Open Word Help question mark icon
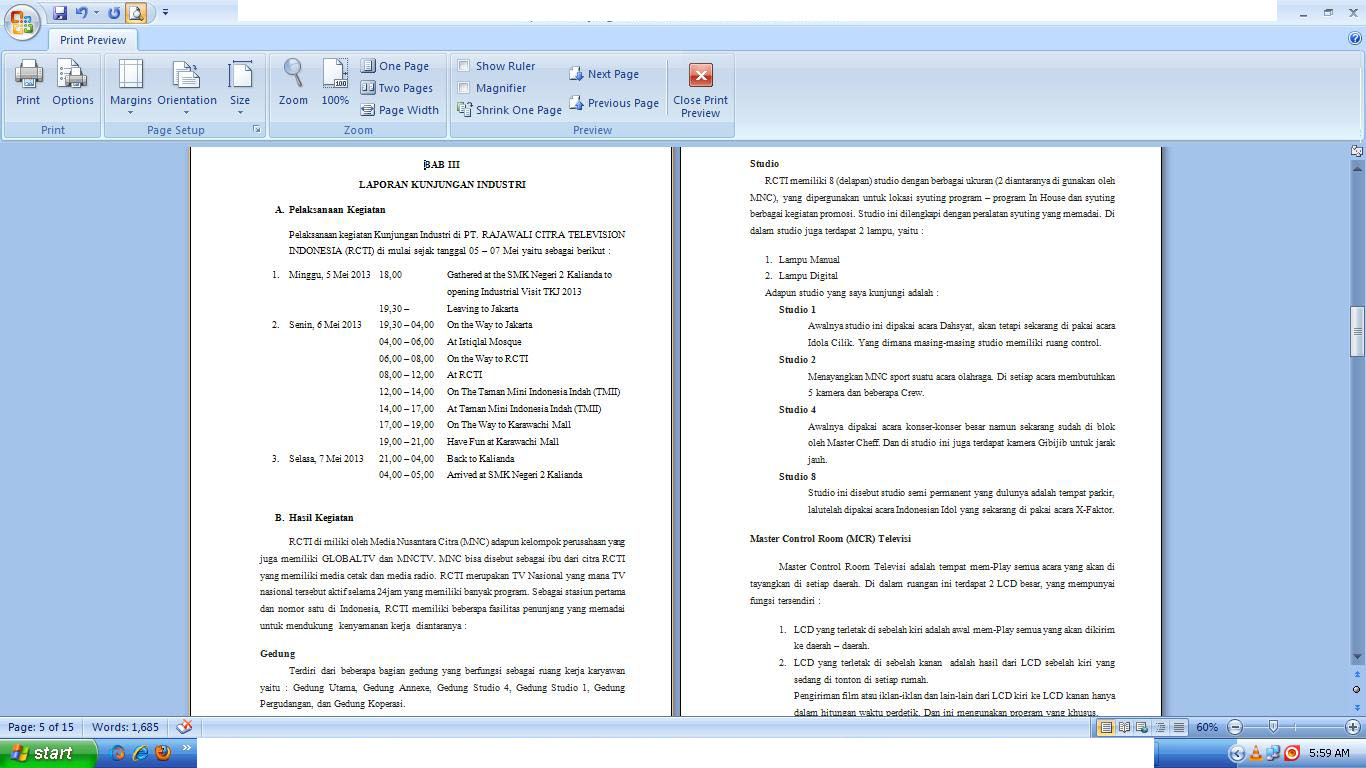This screenshot has height=768, width=1366. [1355, 39]
